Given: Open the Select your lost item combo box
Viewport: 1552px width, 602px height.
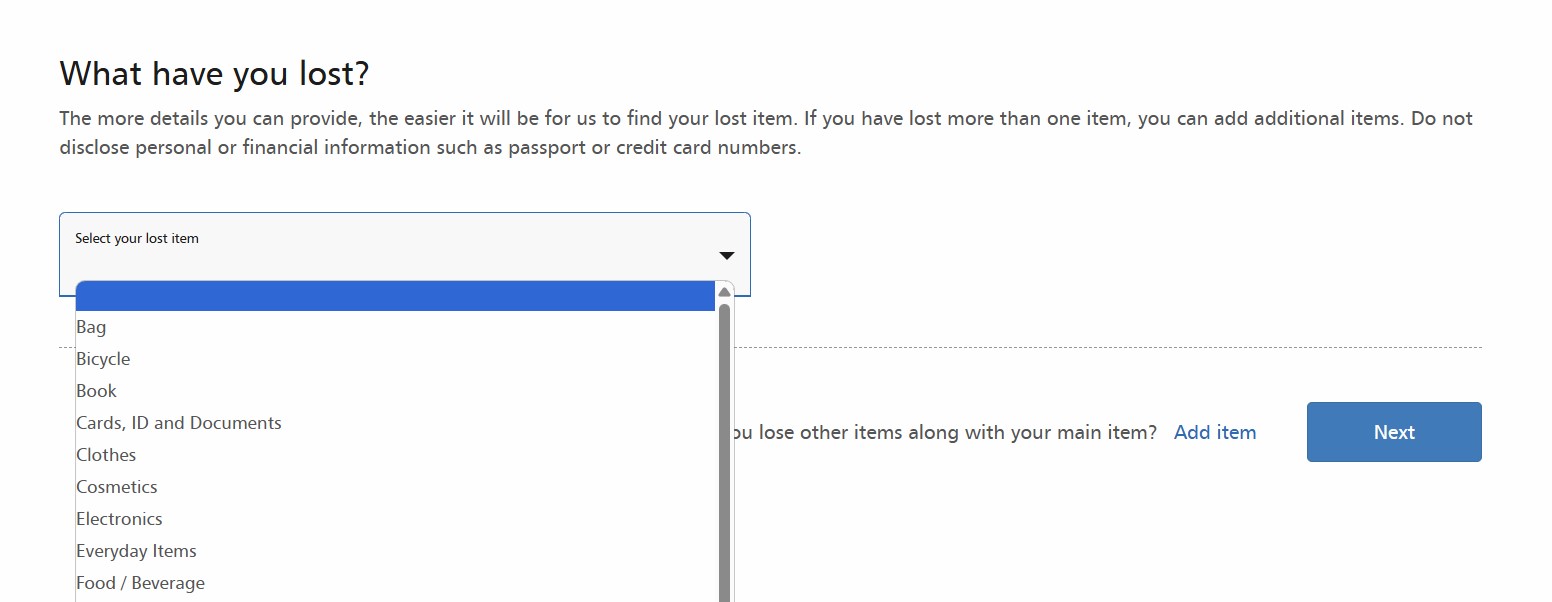Looking at the screenshot, I should pyautogui.click(x=405, y=254).
